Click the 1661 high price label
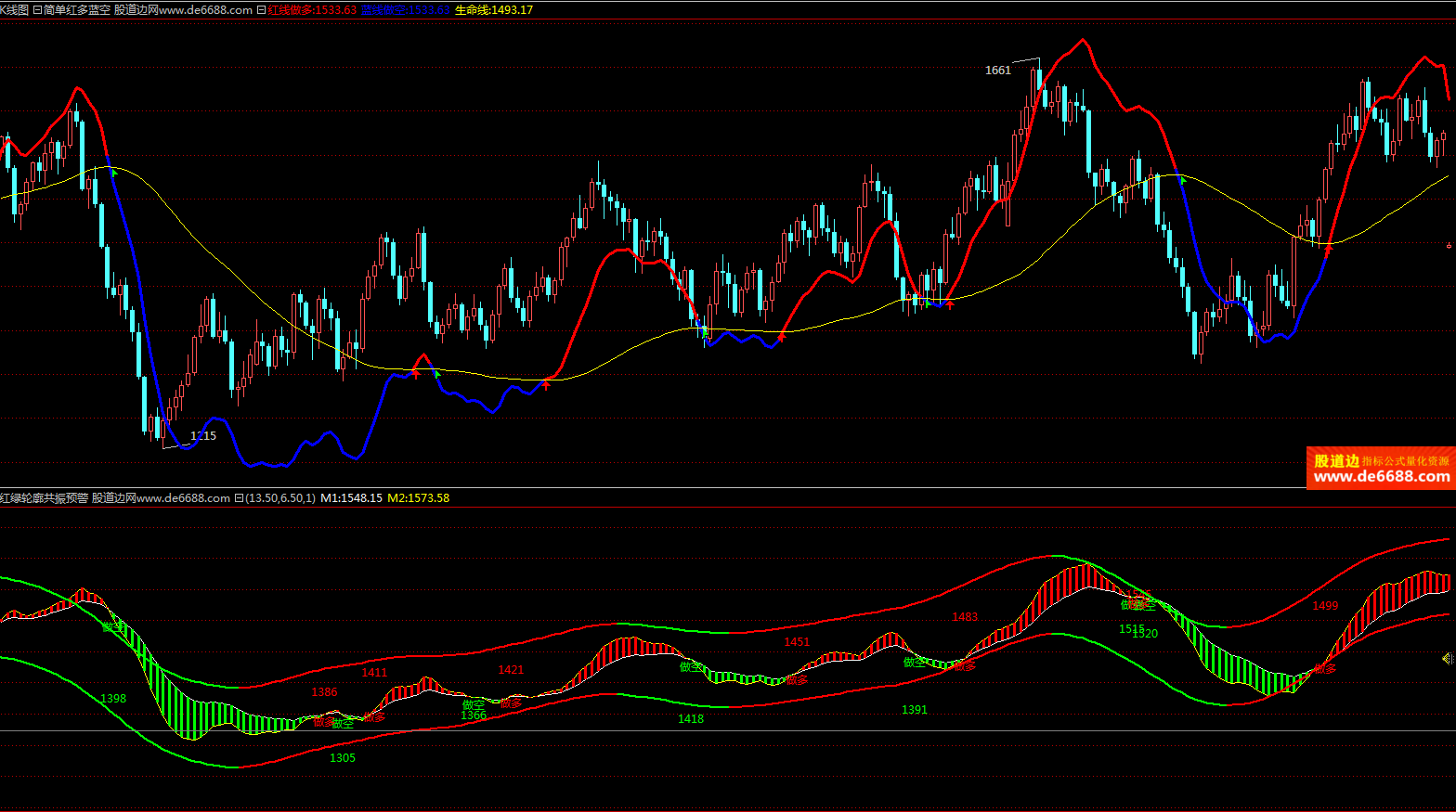The image size is (1456, 812). click(997, 71)
